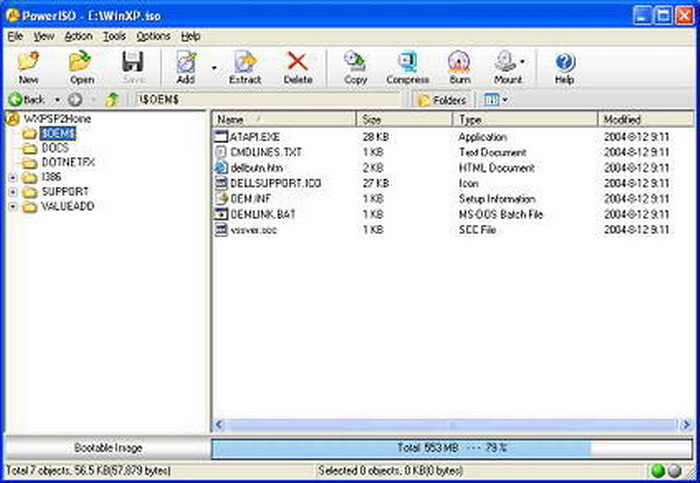Go up one folder level icon

coord(112,100)
